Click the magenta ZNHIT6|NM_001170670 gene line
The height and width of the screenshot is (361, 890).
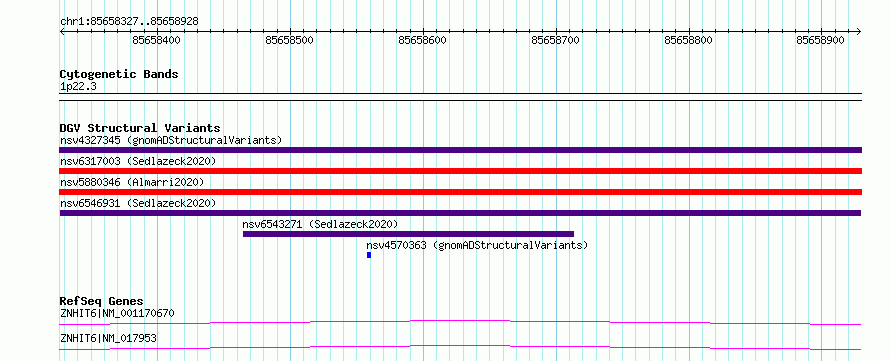460,322
